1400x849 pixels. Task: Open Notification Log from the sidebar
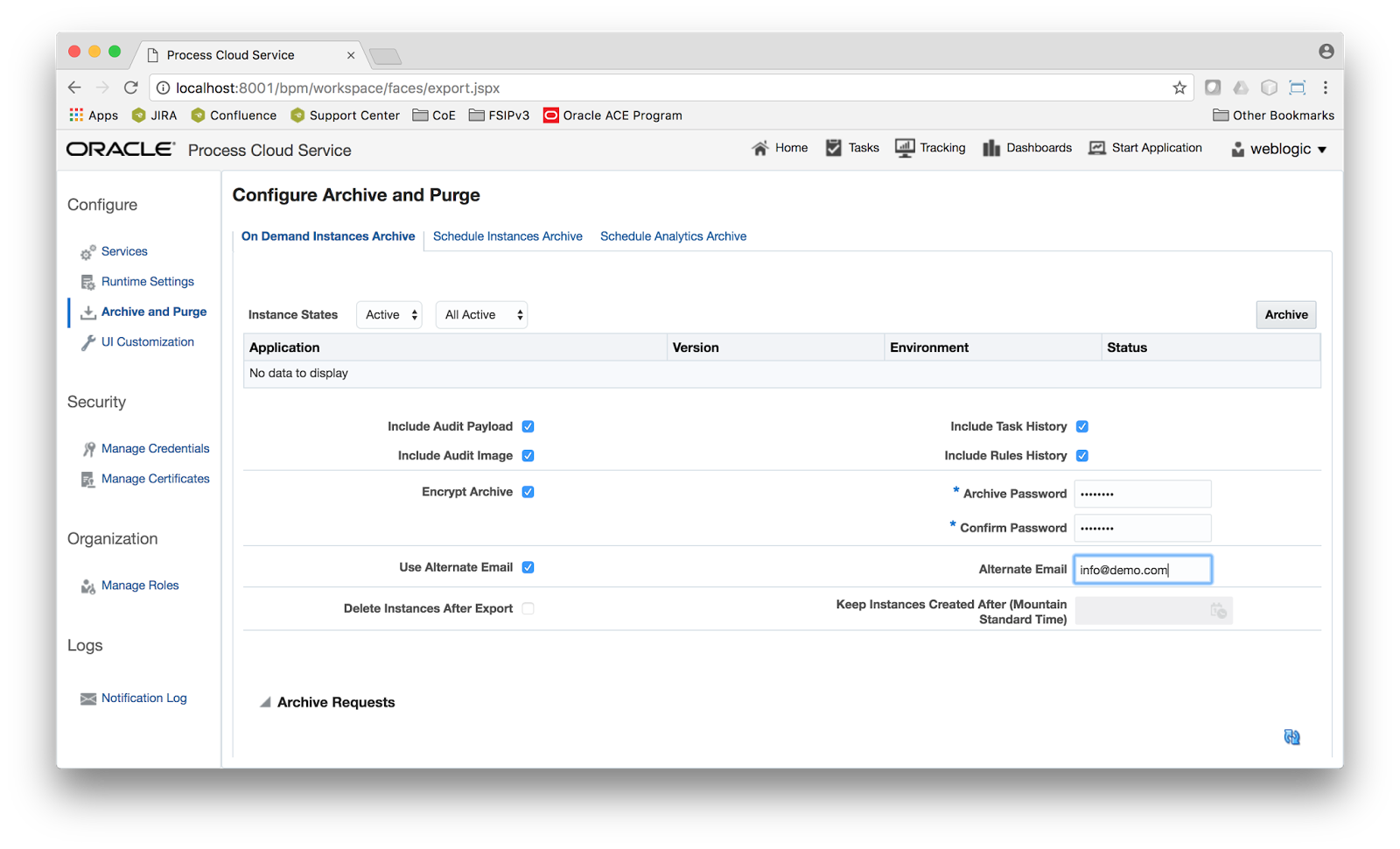click(143, 698)
